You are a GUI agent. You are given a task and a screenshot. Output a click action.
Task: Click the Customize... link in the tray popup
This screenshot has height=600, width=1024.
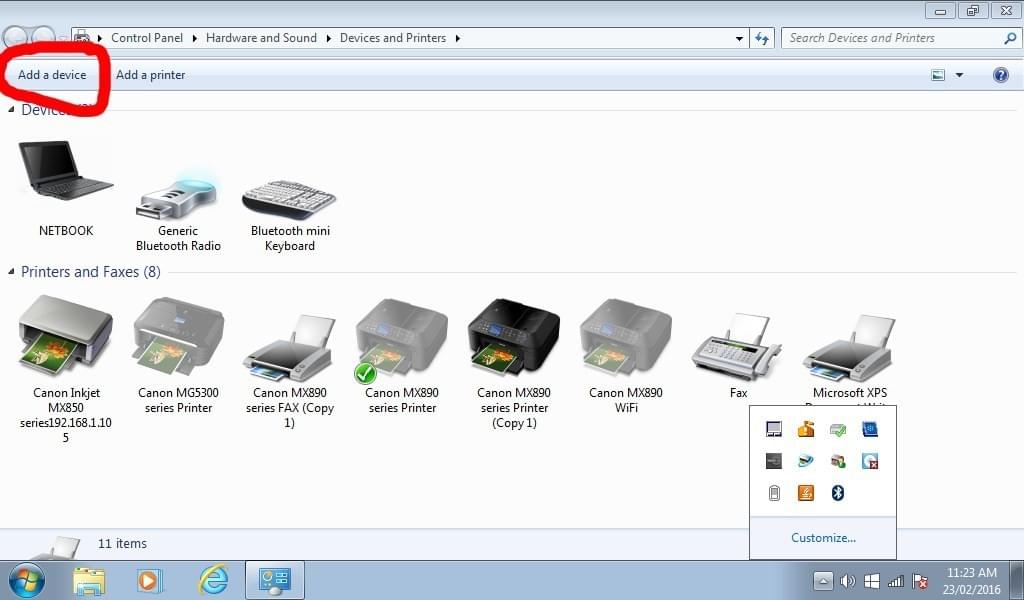(x=823, y=538)
